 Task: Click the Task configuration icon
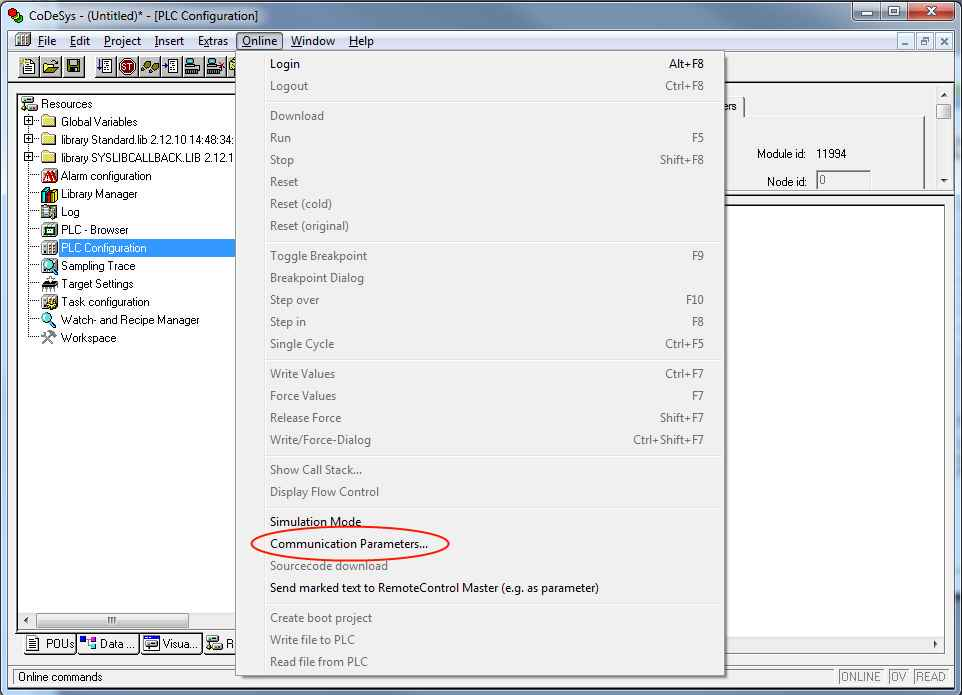click(x=49, y=302)
